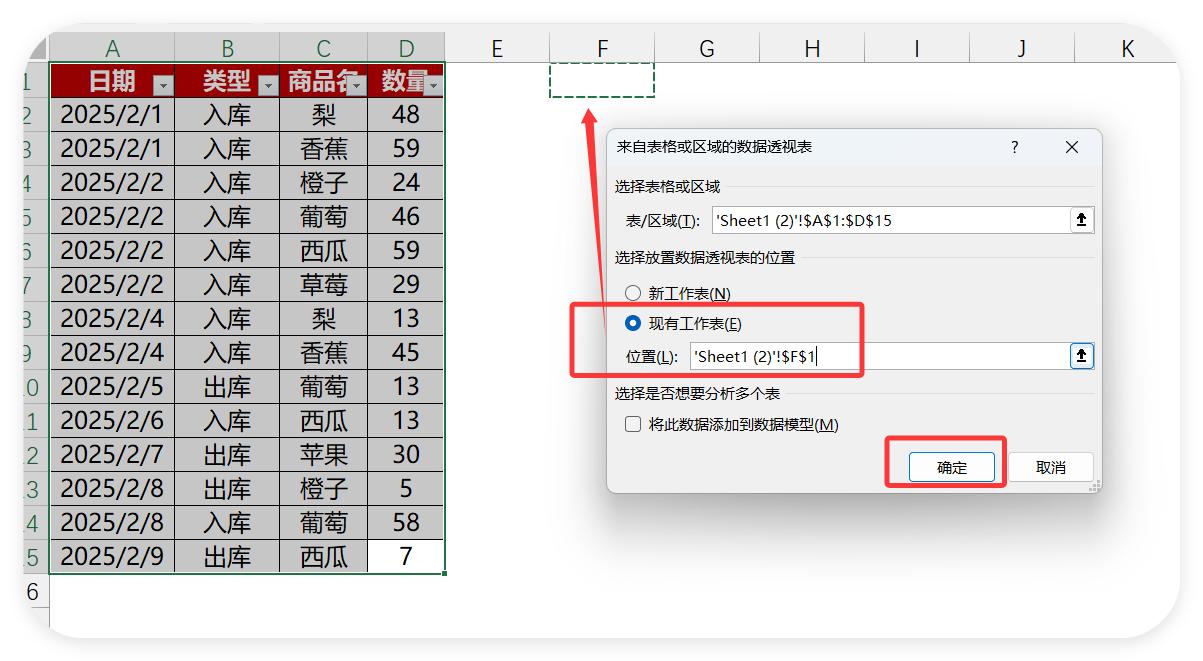The image size is (1203, 661).
Task: Select column A header
Action: [112, 48]
